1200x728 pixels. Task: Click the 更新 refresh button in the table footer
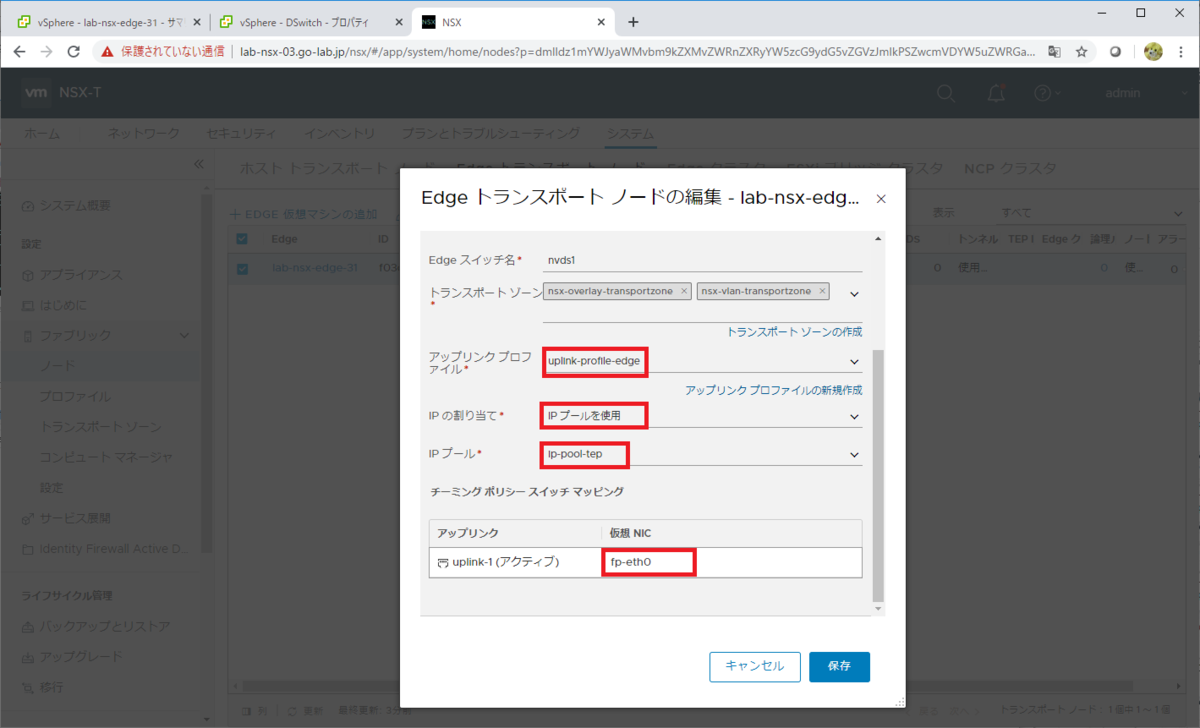coord(304,710)
